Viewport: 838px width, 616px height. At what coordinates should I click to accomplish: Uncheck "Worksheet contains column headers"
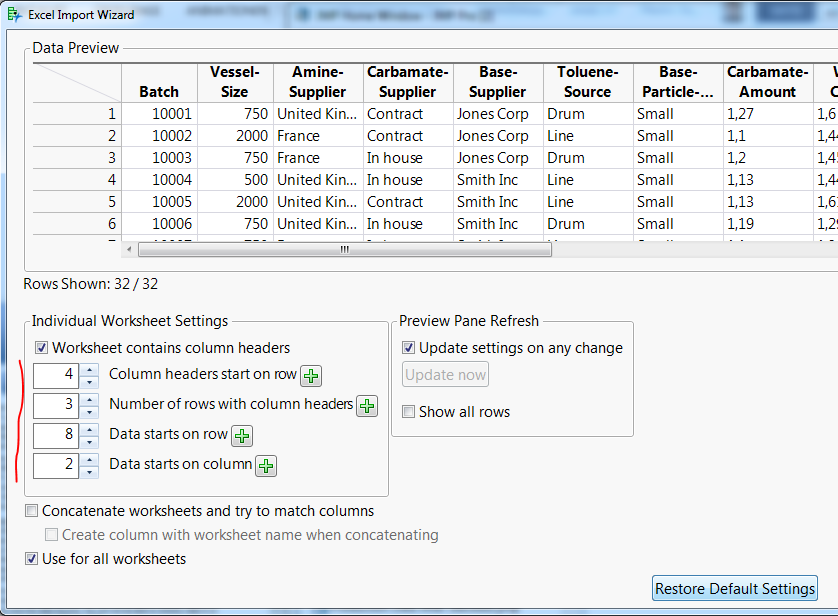point(41,345)
